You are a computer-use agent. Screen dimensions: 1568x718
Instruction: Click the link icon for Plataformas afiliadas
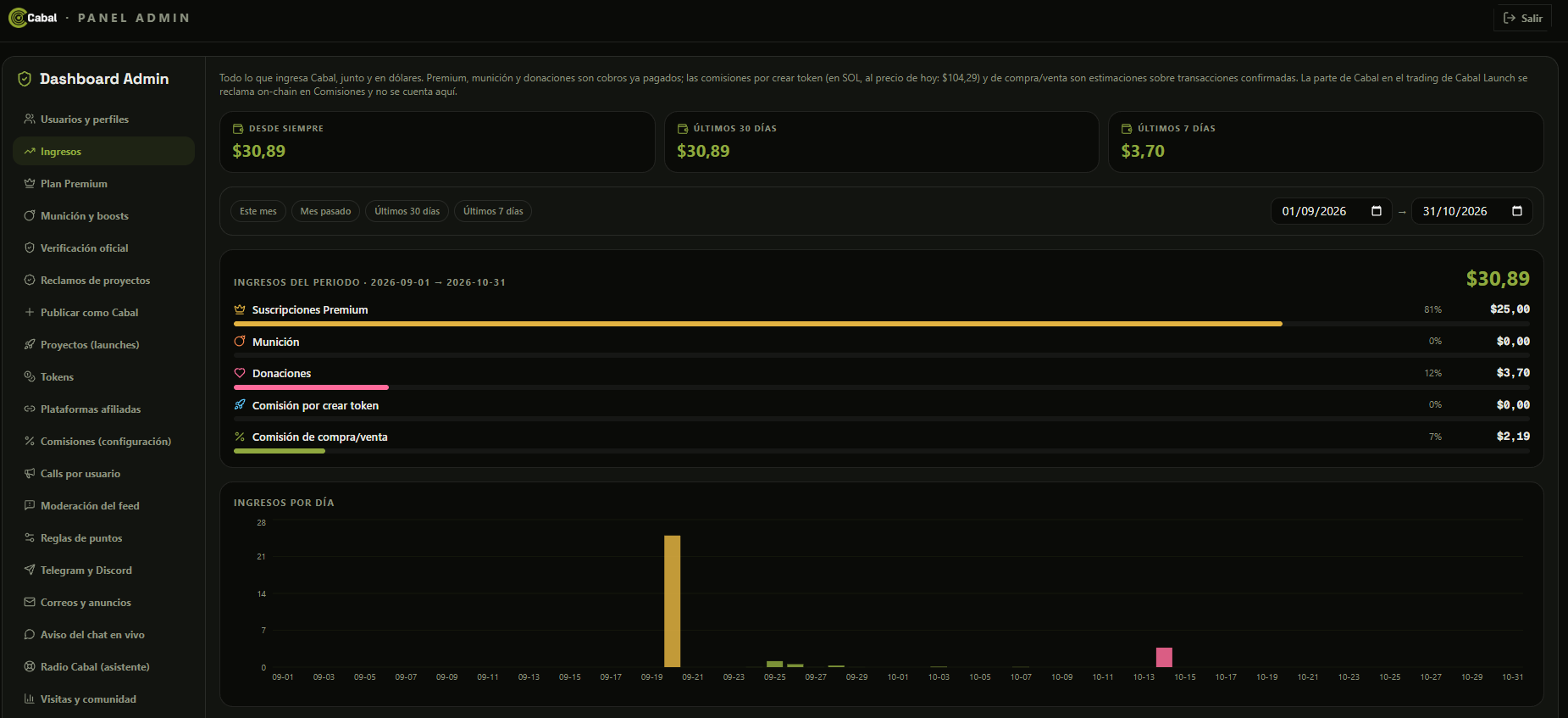30,409
